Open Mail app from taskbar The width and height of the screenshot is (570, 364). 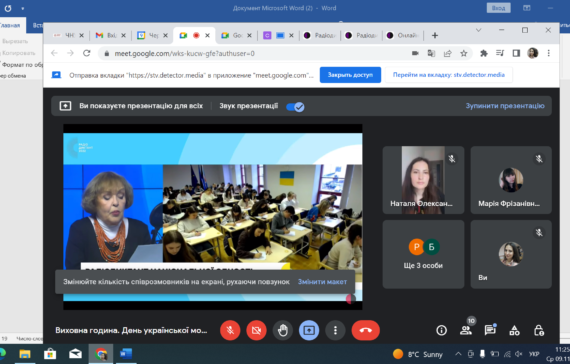[75, 354]
